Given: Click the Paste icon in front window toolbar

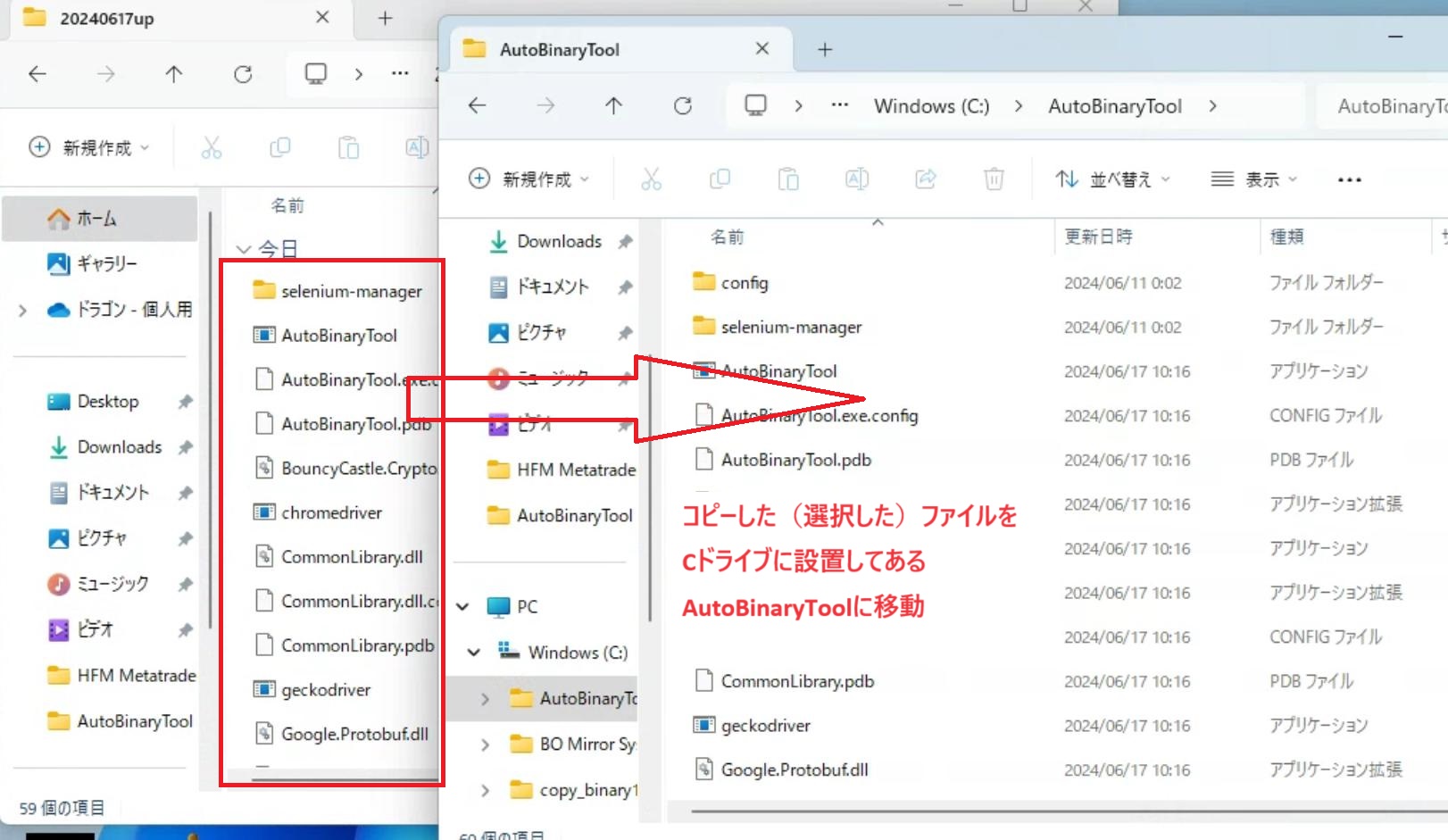Looking at the screenshot, I should click(788, 179).
